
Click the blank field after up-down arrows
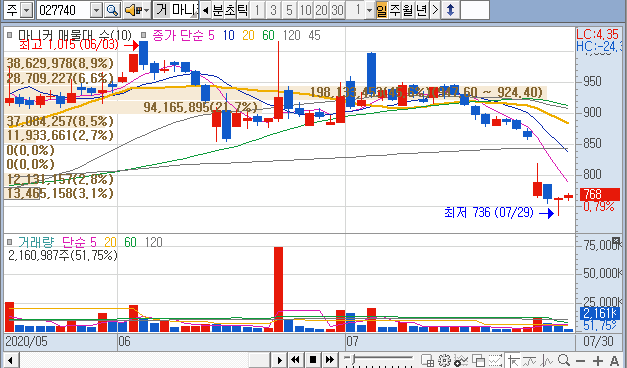[475, 10]
